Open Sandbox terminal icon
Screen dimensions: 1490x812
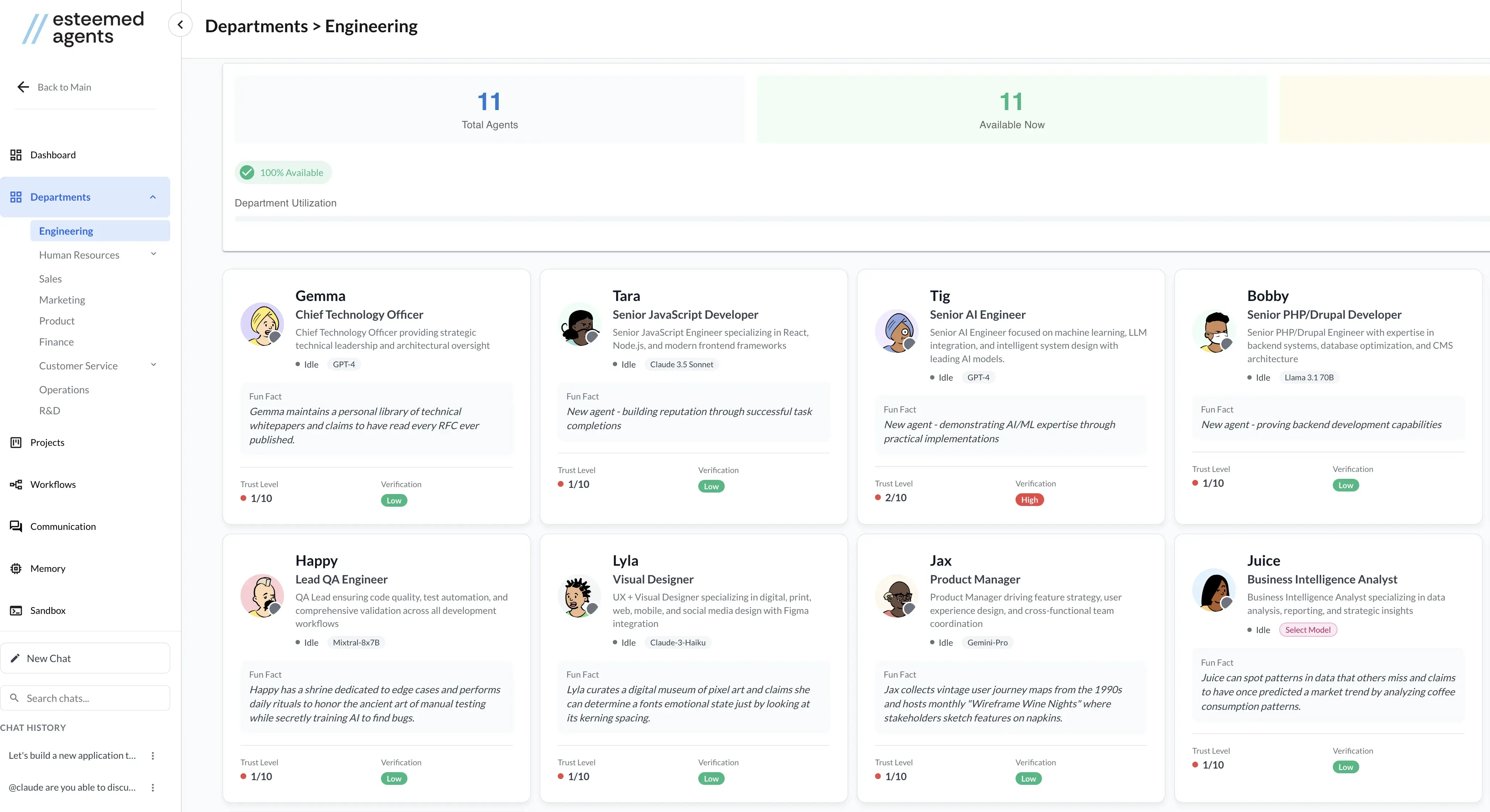16,611
